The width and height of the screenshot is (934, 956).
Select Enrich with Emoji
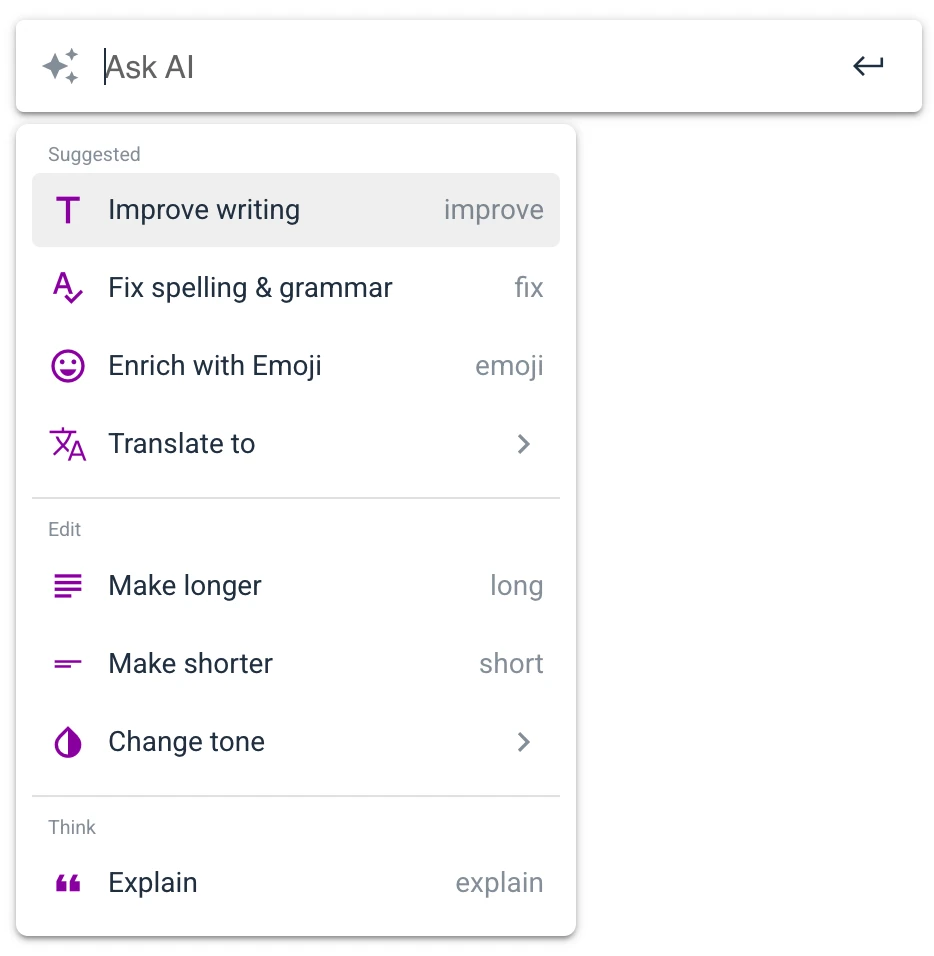click(x=296, y=366)
